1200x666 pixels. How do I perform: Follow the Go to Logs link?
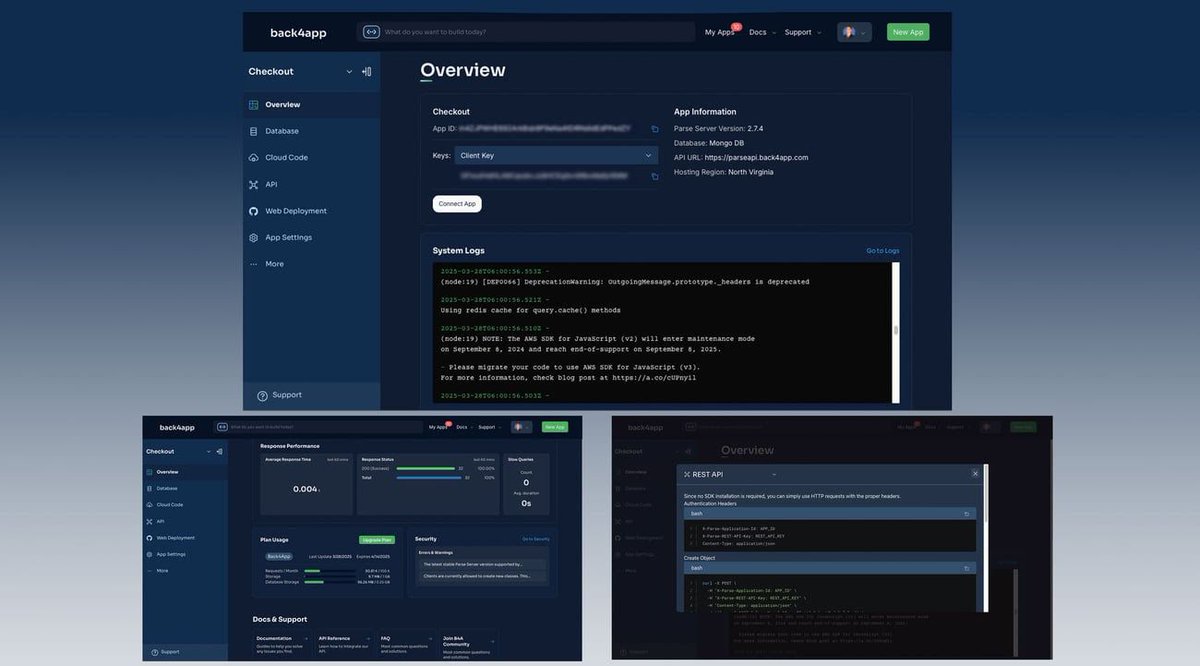[x=883, y=251]
